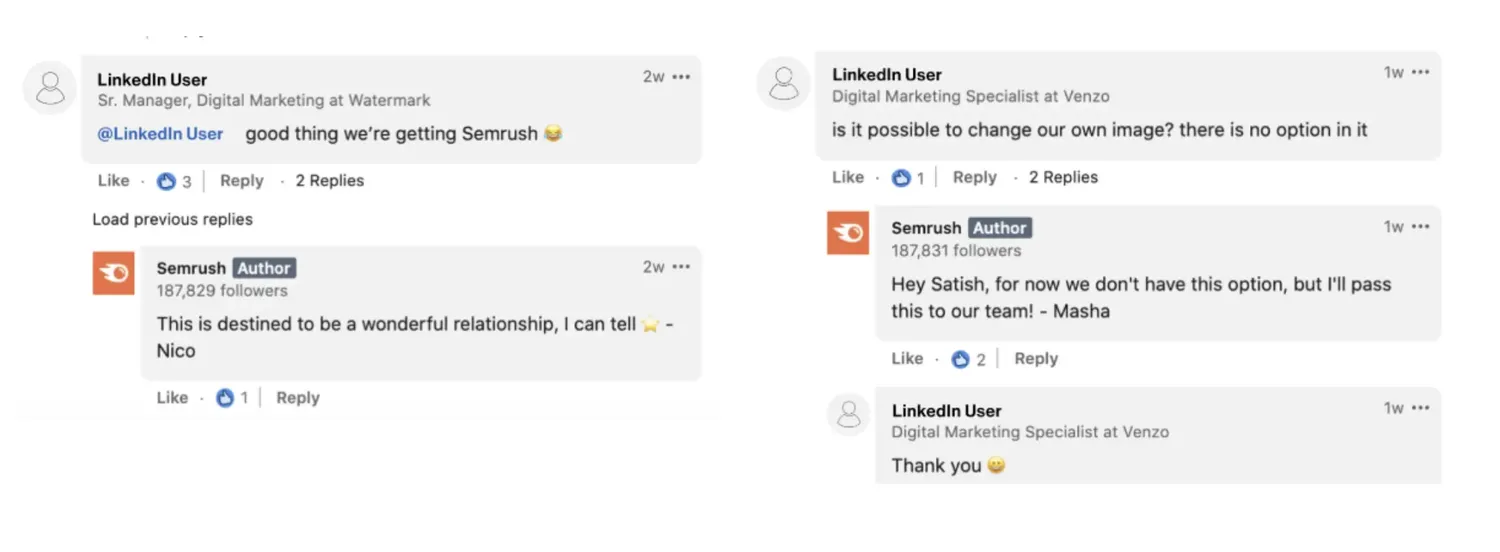Open three-dot menu on the 'Thank you' reply
Viewport: 1500px width, 552px height.
(x=1421, y=408)
